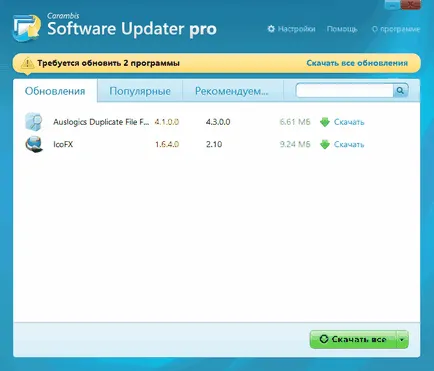Click the 6.61 МБ size value
Screen dimensions: 434x371
click(x=295, y=122)
